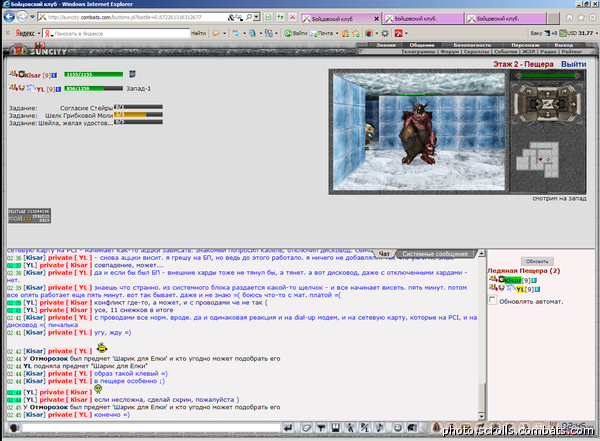Click the chat message input field
This screenshot has height=441, width=600.
[x=151, y=428]
